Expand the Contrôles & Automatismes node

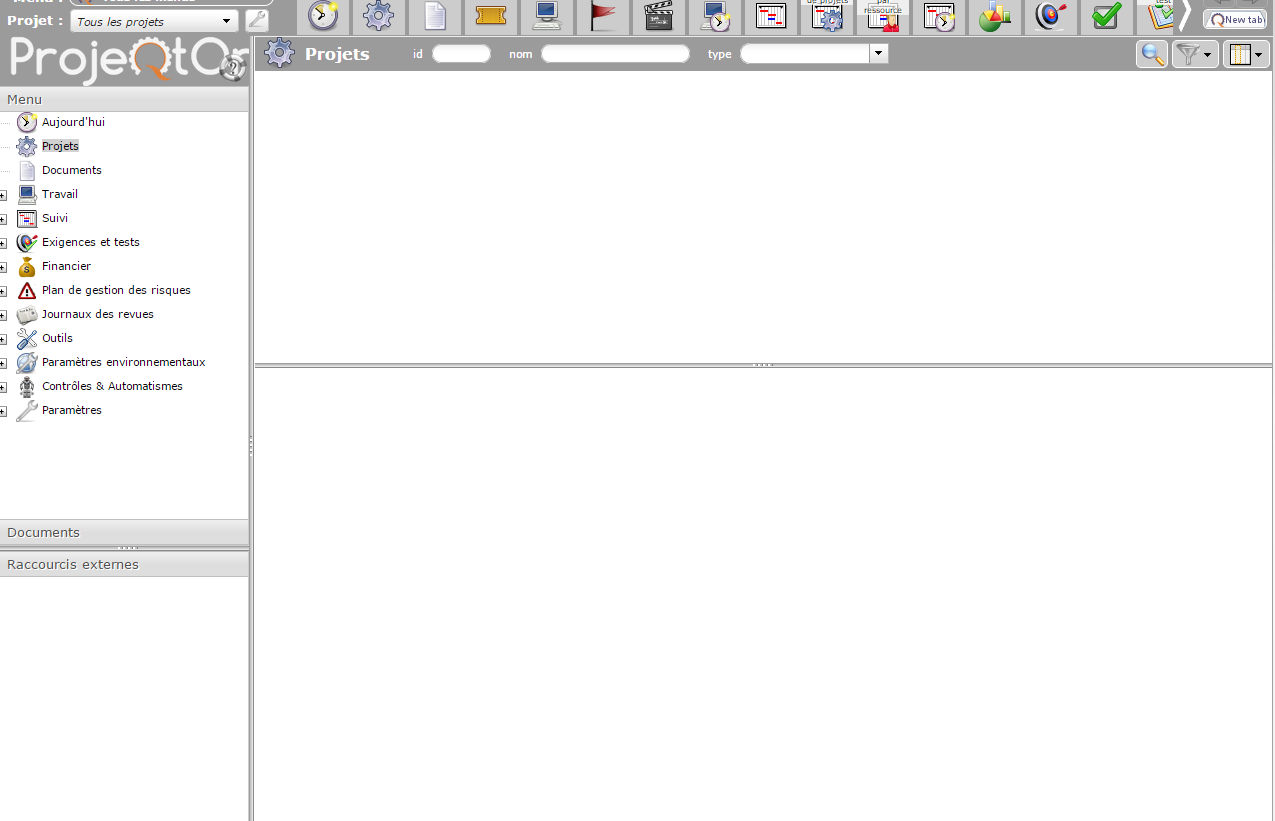click(4, 387)
